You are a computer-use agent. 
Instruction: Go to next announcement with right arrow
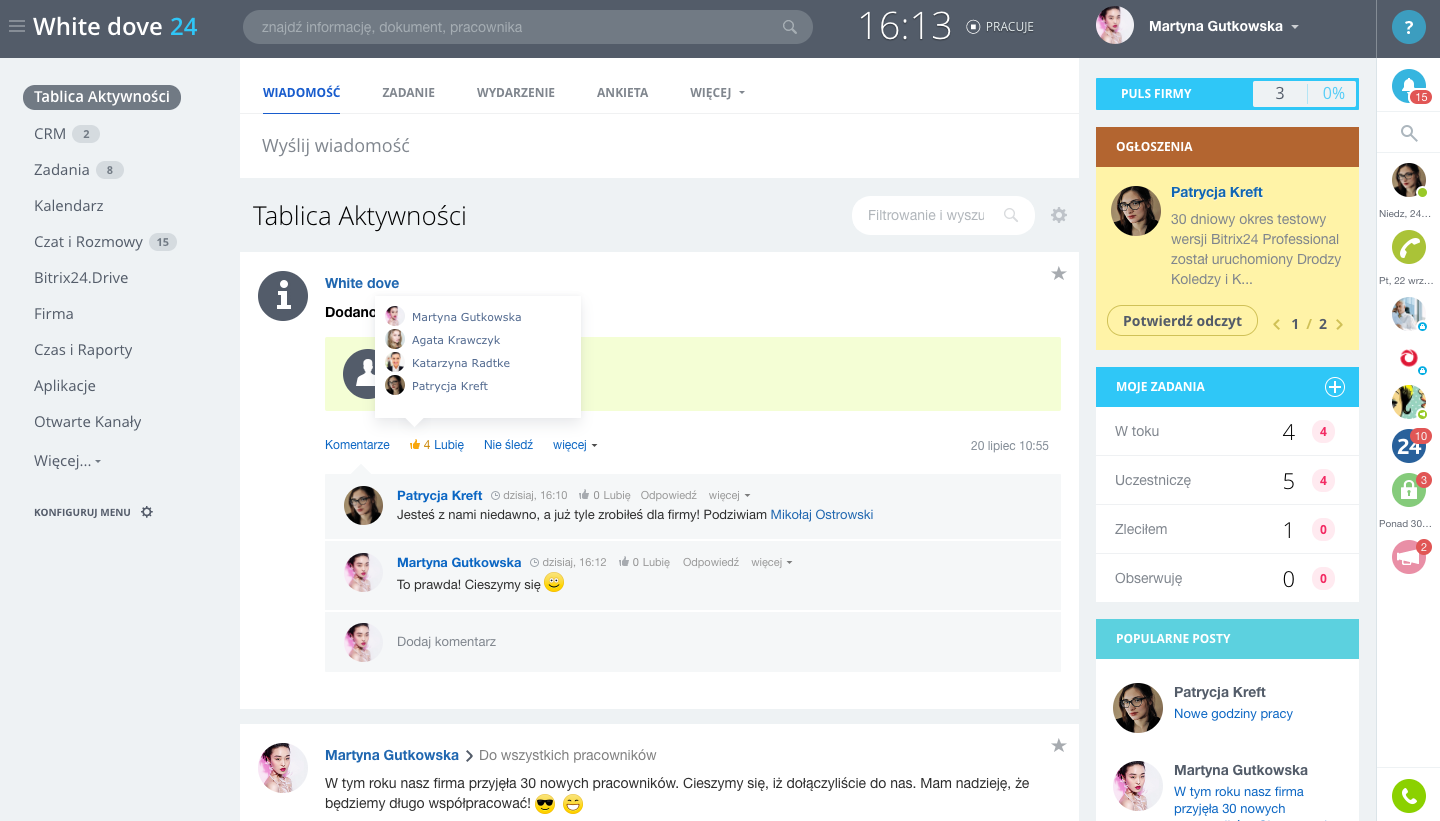click(1339, 324)
